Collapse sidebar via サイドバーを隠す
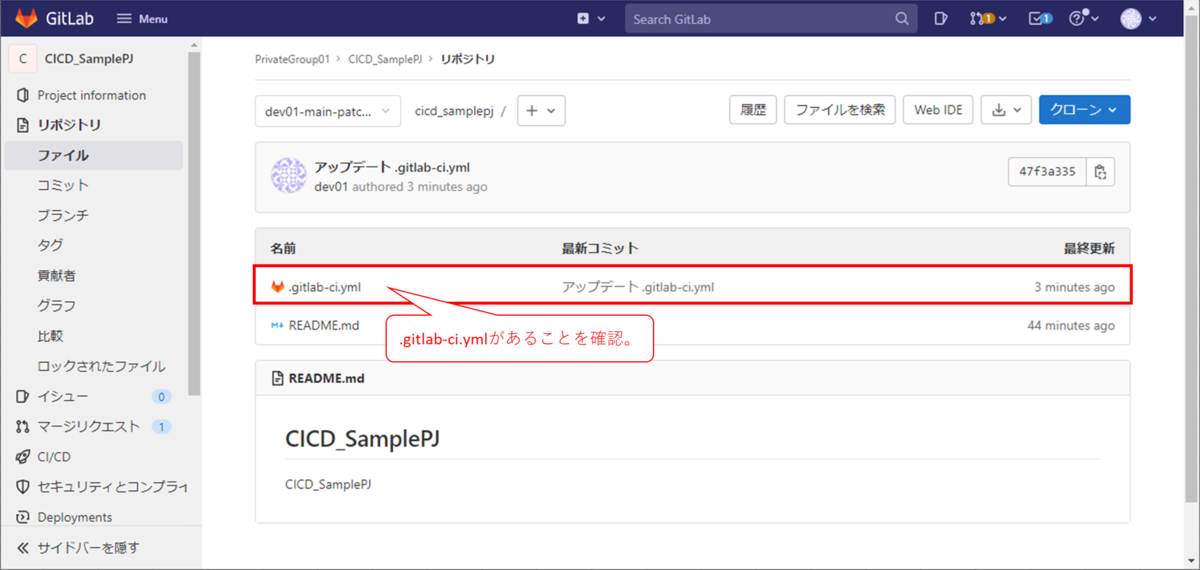Image resolution: width=1200 pixels, height=570 pixels. 88,547
